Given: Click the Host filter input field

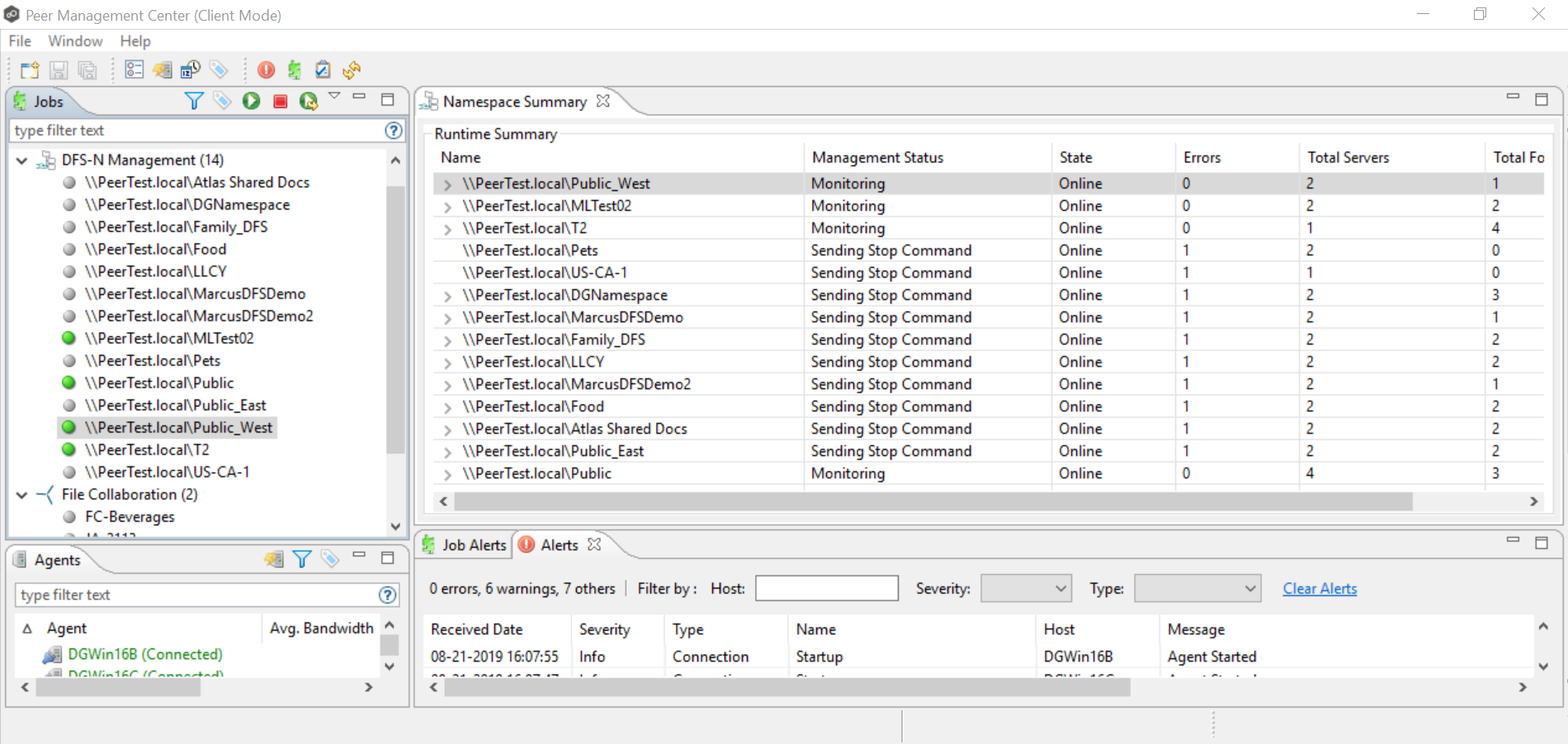Looking at the screenshot, I should tap(827, 589).
